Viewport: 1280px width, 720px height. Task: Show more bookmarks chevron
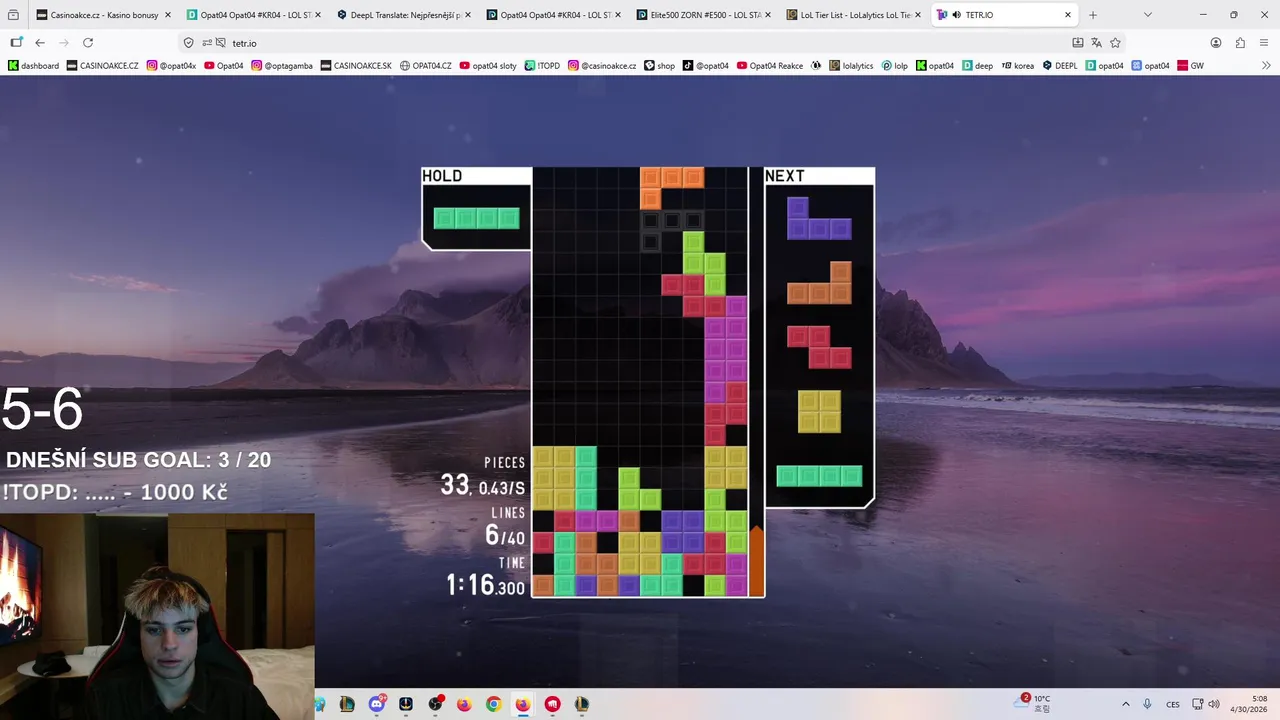pos(1266,65)
